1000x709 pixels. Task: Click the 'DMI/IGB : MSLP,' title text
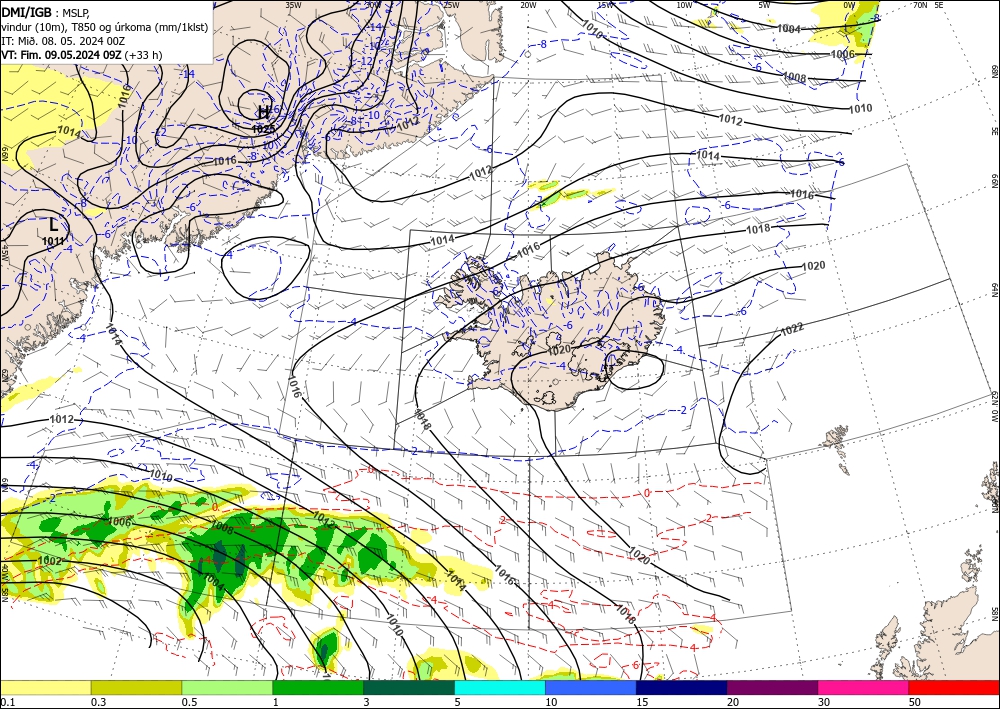click(x=46, y=12)
